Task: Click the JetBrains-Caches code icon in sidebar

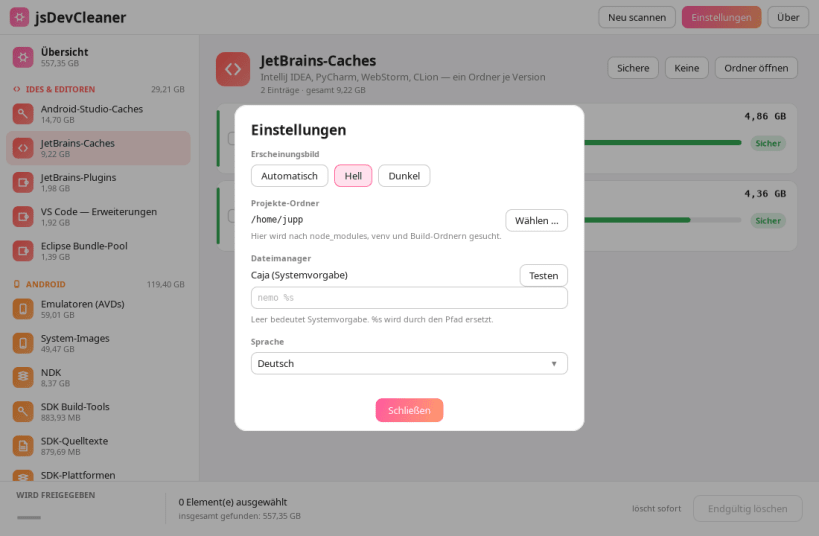Action: [x=23, y=148]
